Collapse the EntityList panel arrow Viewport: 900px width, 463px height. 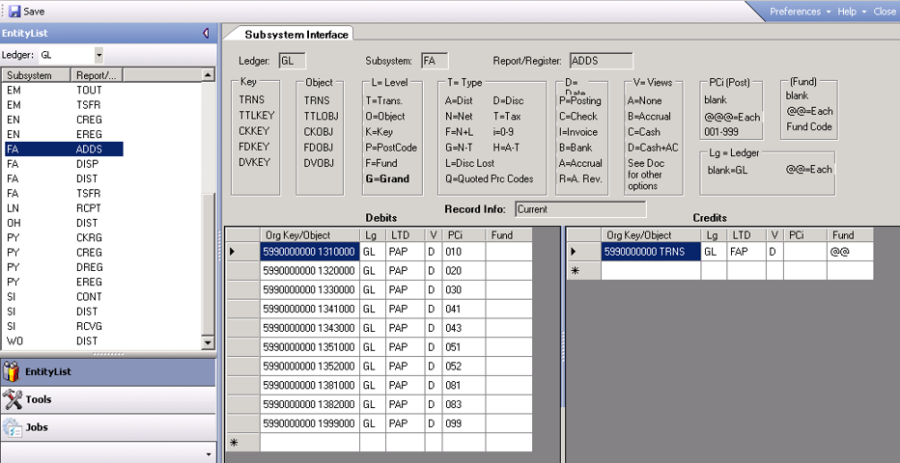coord(205,33)
